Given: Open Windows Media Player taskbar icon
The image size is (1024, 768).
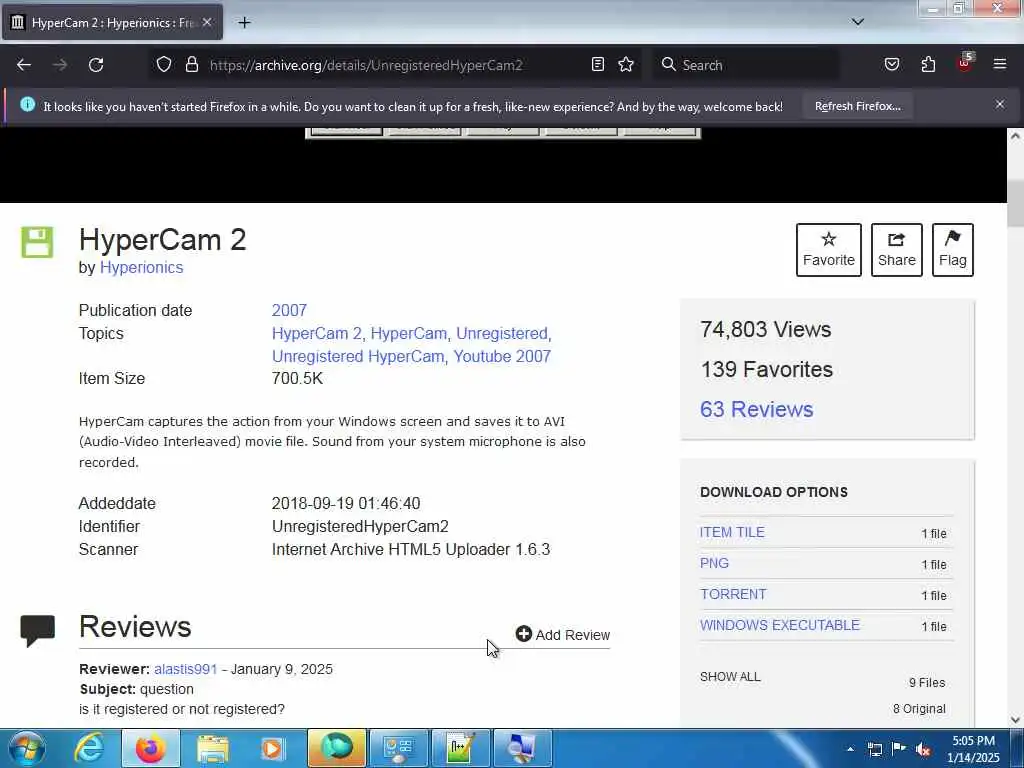Looking at the screenshot, I should (x=273, y=748).
